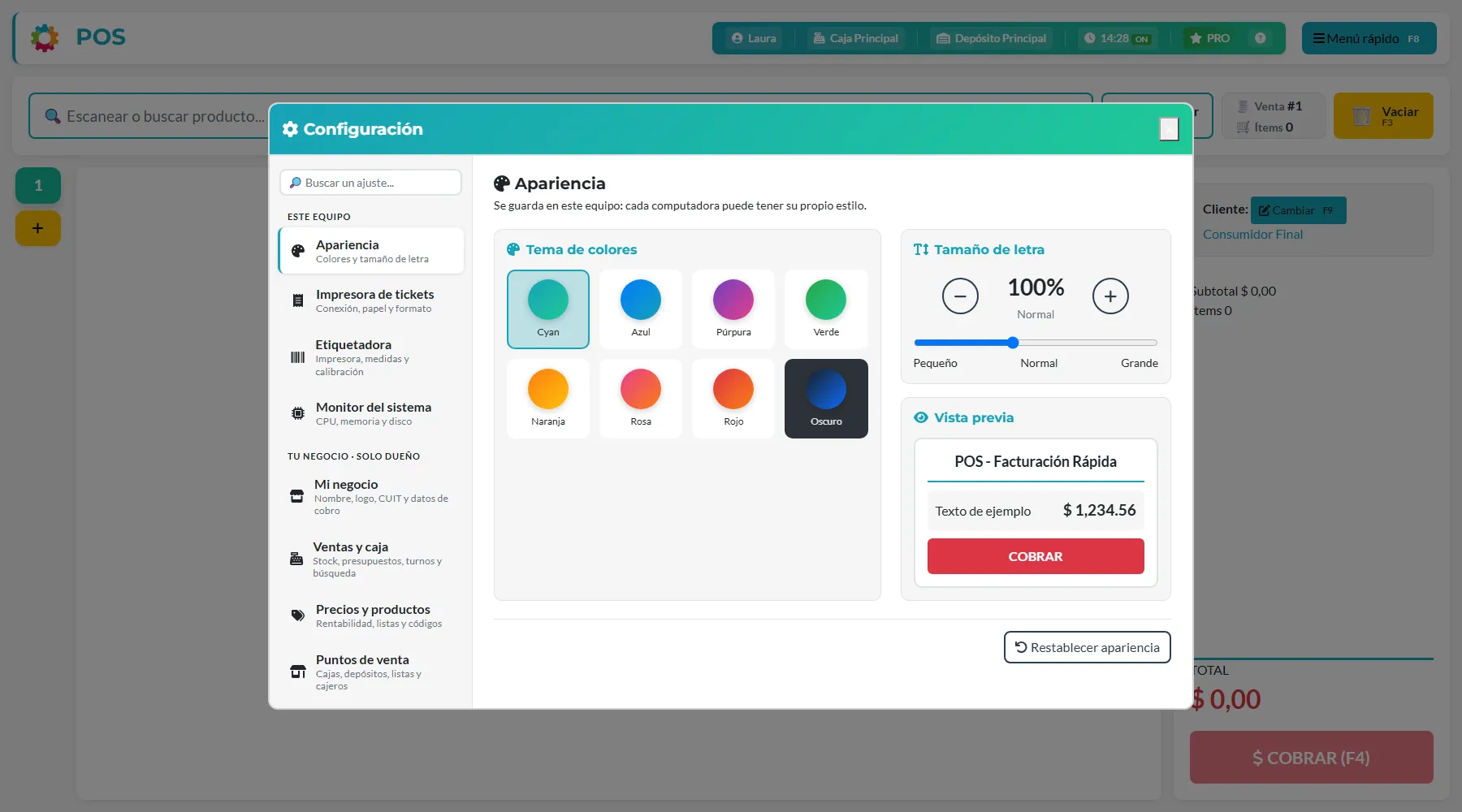Click the preview COBRAR button
The width and height of the screenshot is (1462, 812).
(1036, 556)
